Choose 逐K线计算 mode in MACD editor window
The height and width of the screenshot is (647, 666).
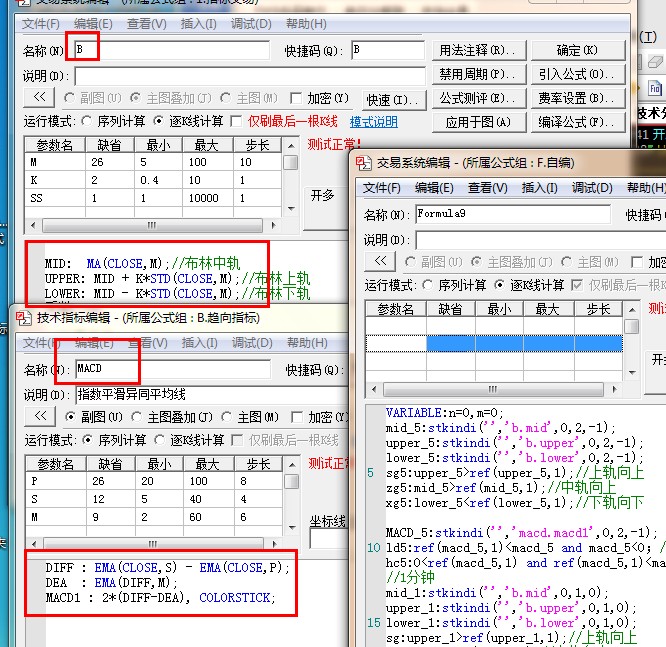(x=160, y=440)
